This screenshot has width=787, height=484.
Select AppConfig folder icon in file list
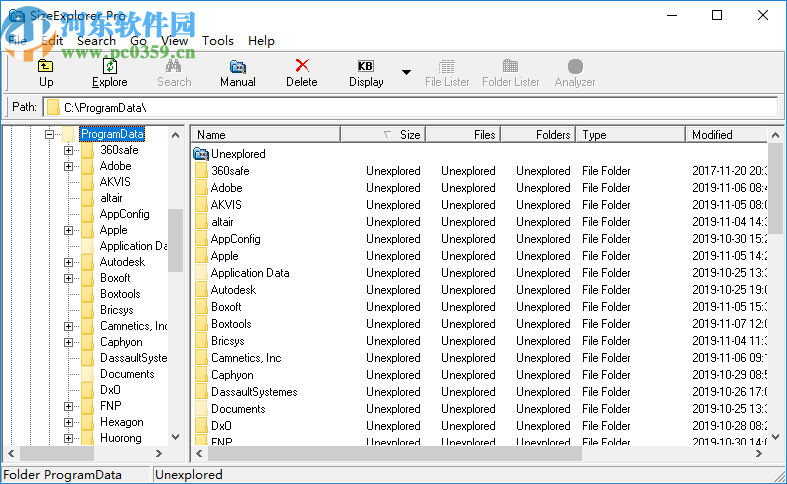coord(201,239)
